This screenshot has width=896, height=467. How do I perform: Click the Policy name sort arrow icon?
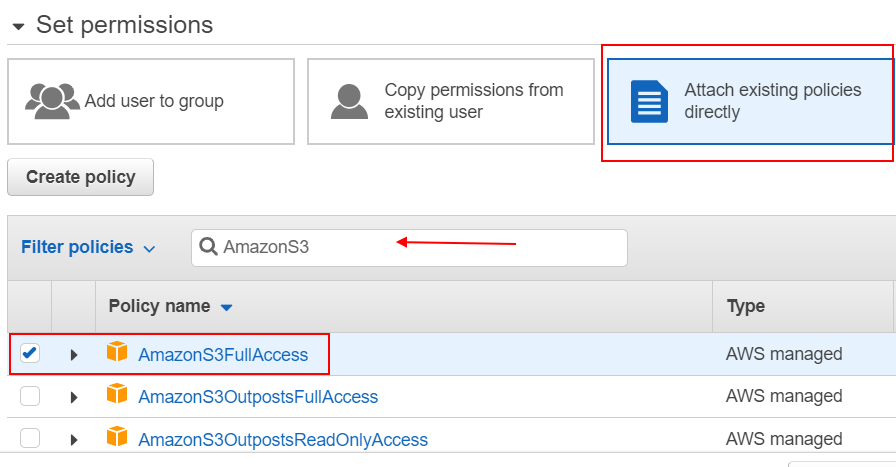226,307
